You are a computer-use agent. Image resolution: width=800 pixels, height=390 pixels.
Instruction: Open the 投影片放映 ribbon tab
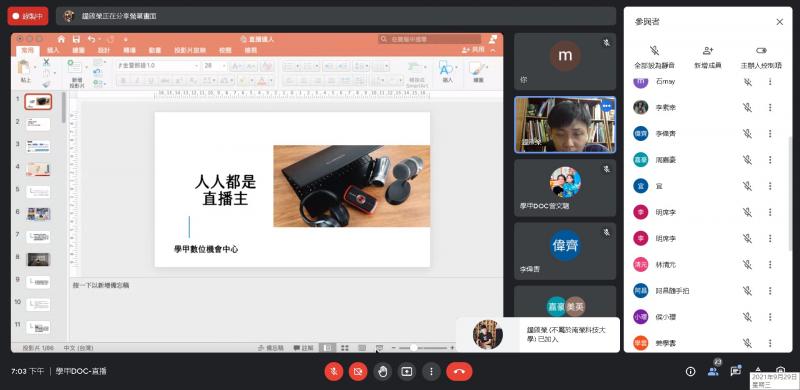point(190,51)
